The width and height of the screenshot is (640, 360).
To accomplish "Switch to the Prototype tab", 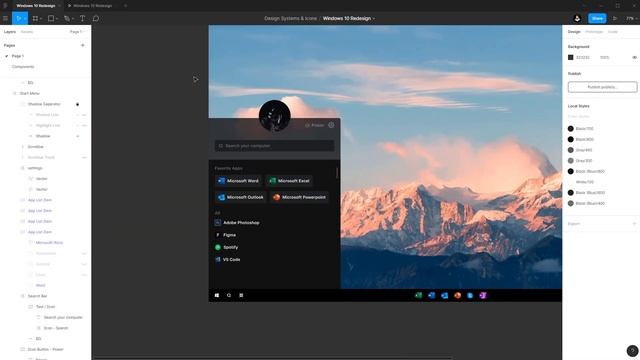I will click(x=594, y=31).
